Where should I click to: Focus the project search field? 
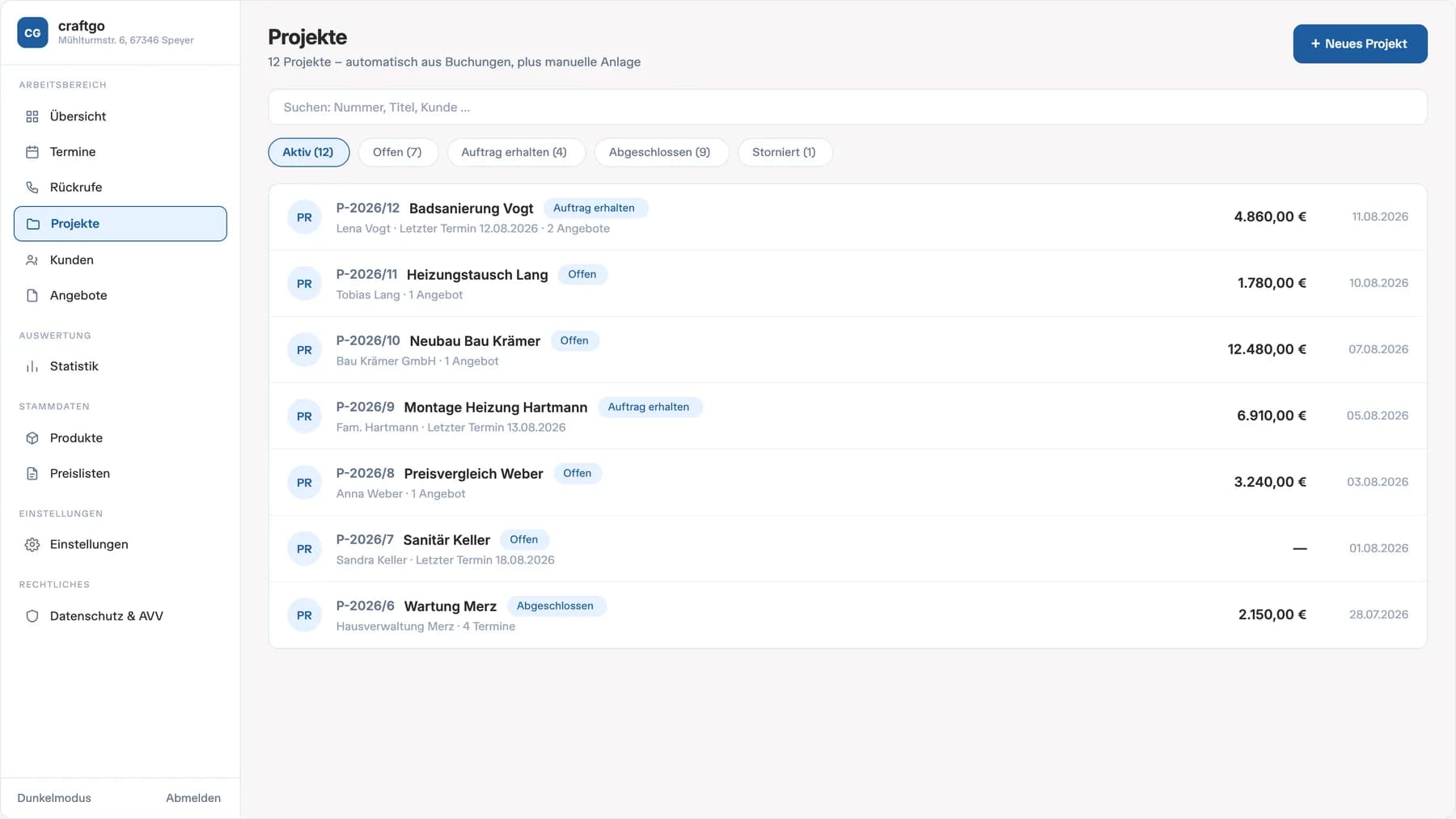tap(848, 108)
